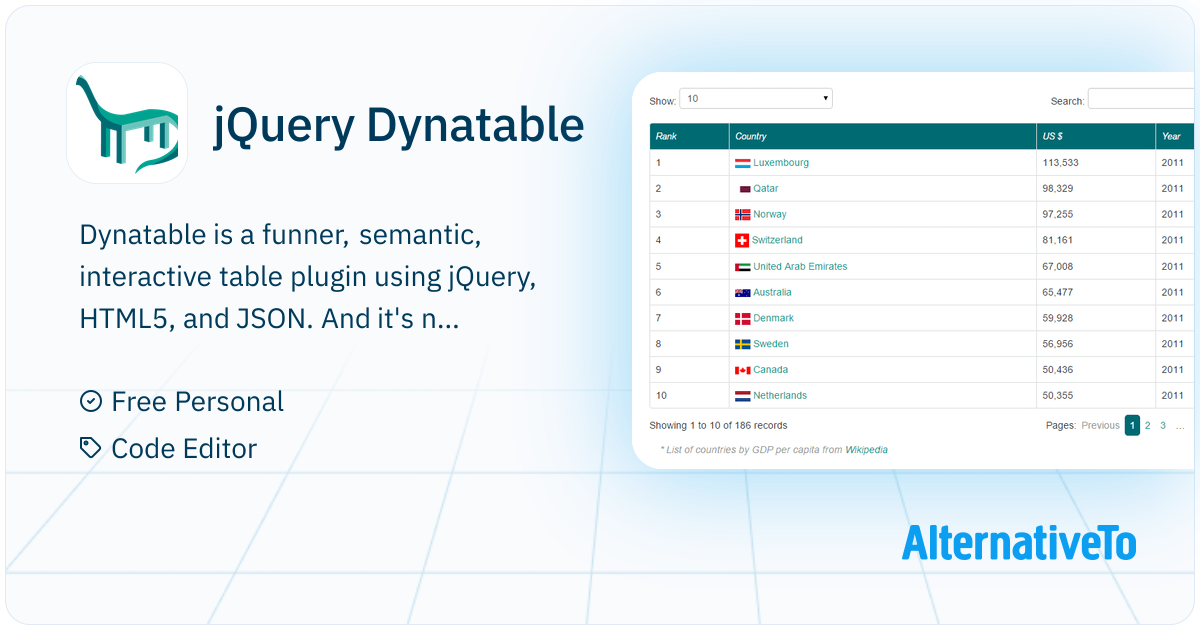Click the AlternativeTo logo
Screen dimensions: 1200x630
tap(1019, 541)
